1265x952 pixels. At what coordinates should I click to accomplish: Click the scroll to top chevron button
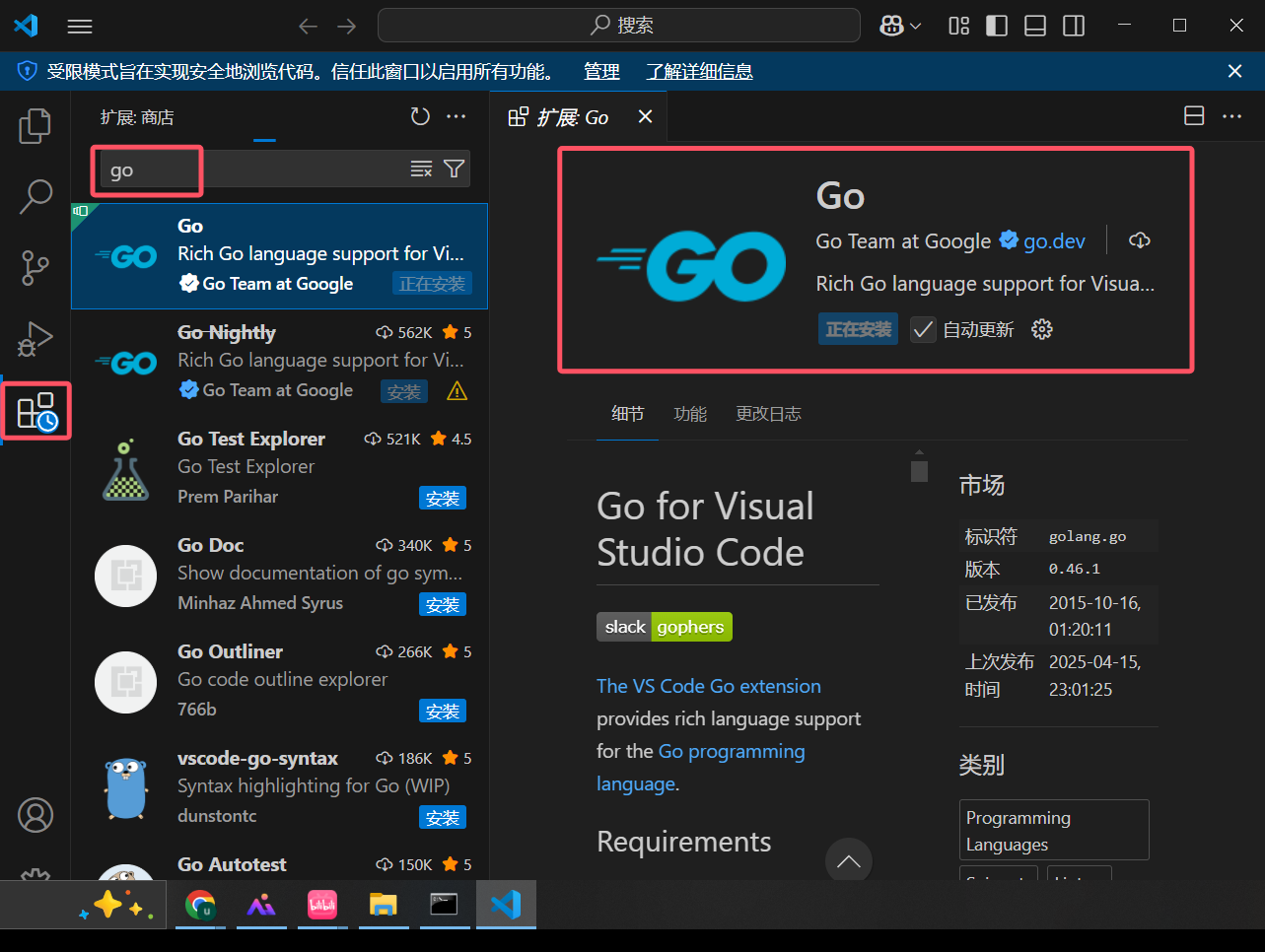[x=848, y=860]
